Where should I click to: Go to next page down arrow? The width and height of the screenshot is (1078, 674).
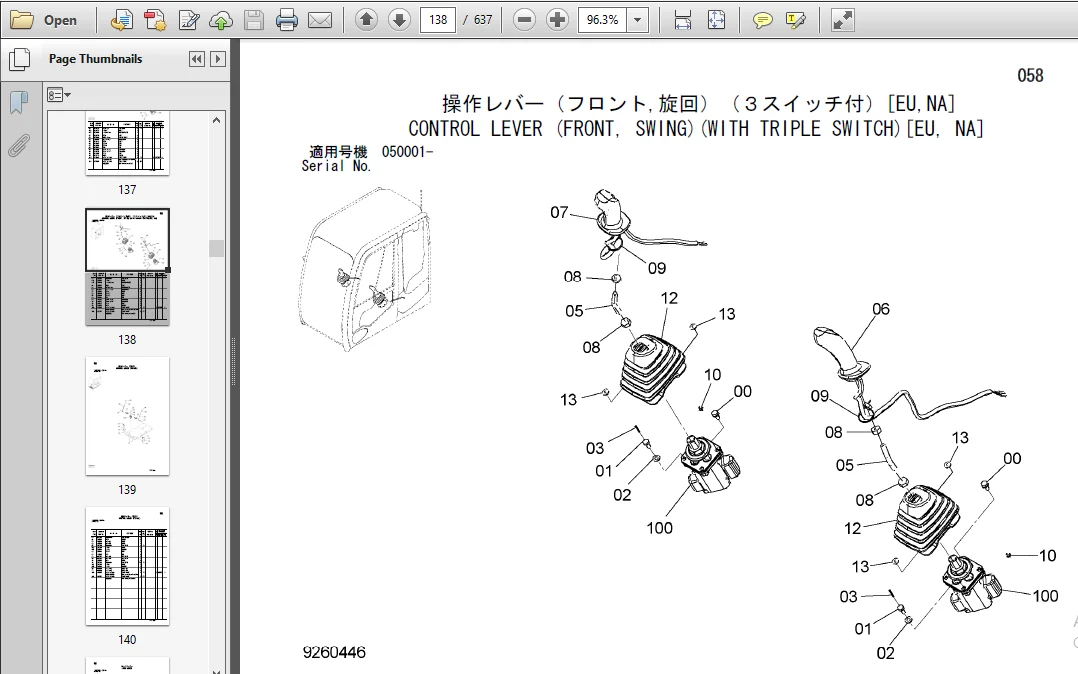(x=399, y=20)
